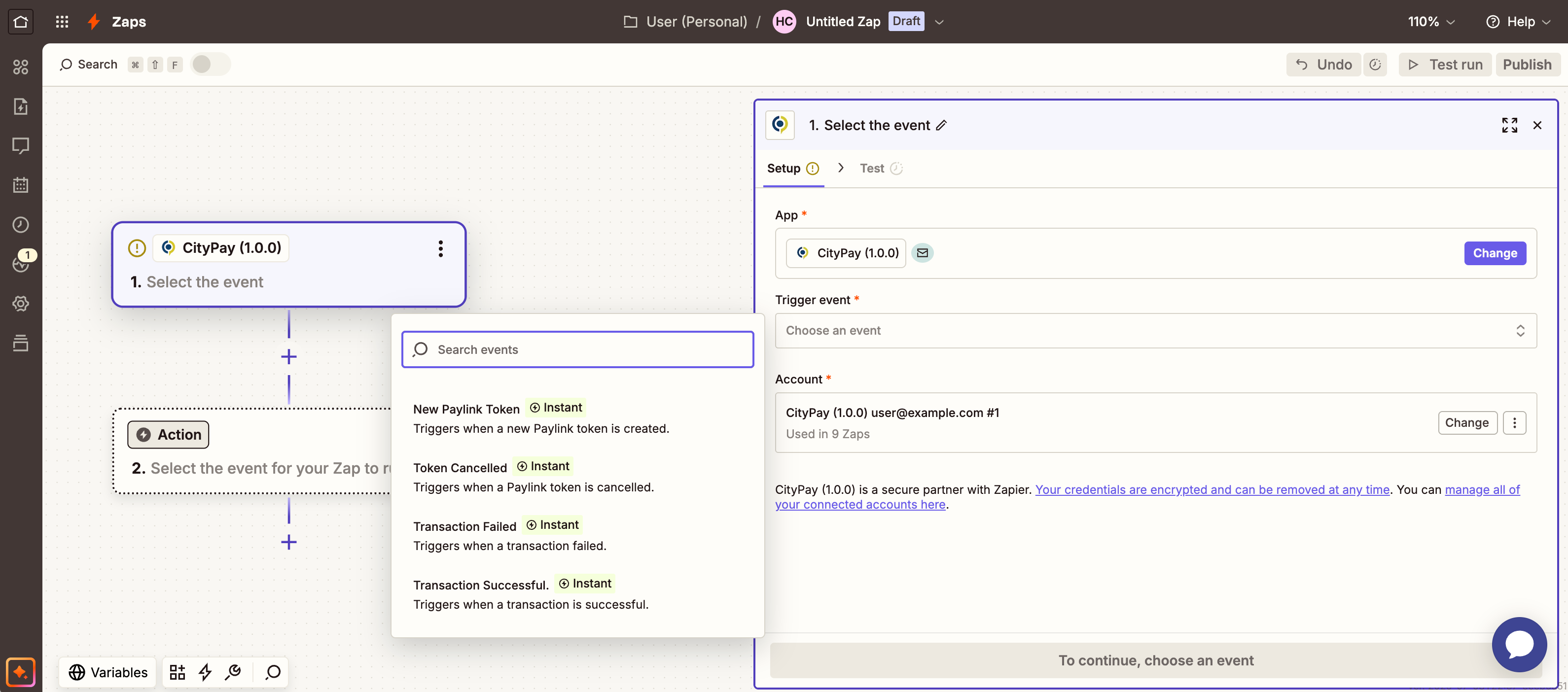Expand the Untitled Zap title dropdown
This screenshot has width=1568, height=692.
click(939, 22)
